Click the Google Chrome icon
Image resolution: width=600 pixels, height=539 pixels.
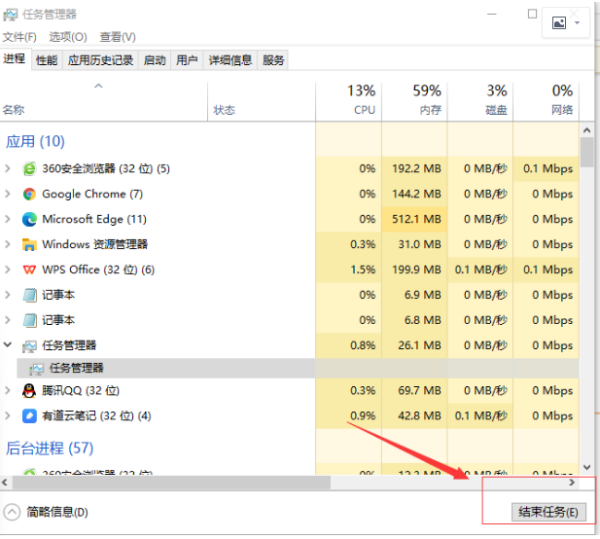tap(29, 194)
